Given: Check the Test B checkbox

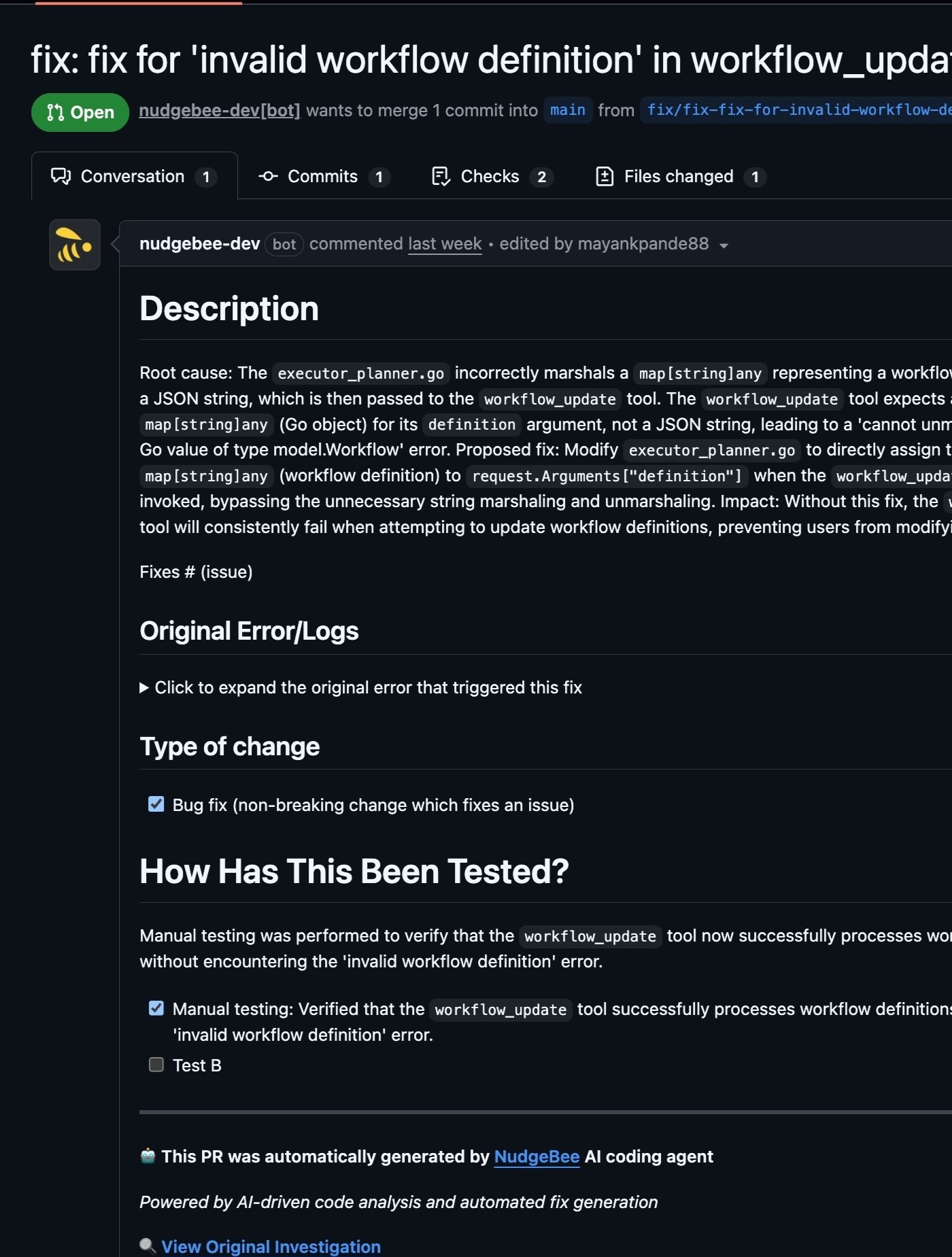Looking at the screenshot, I should [156, 1065].
